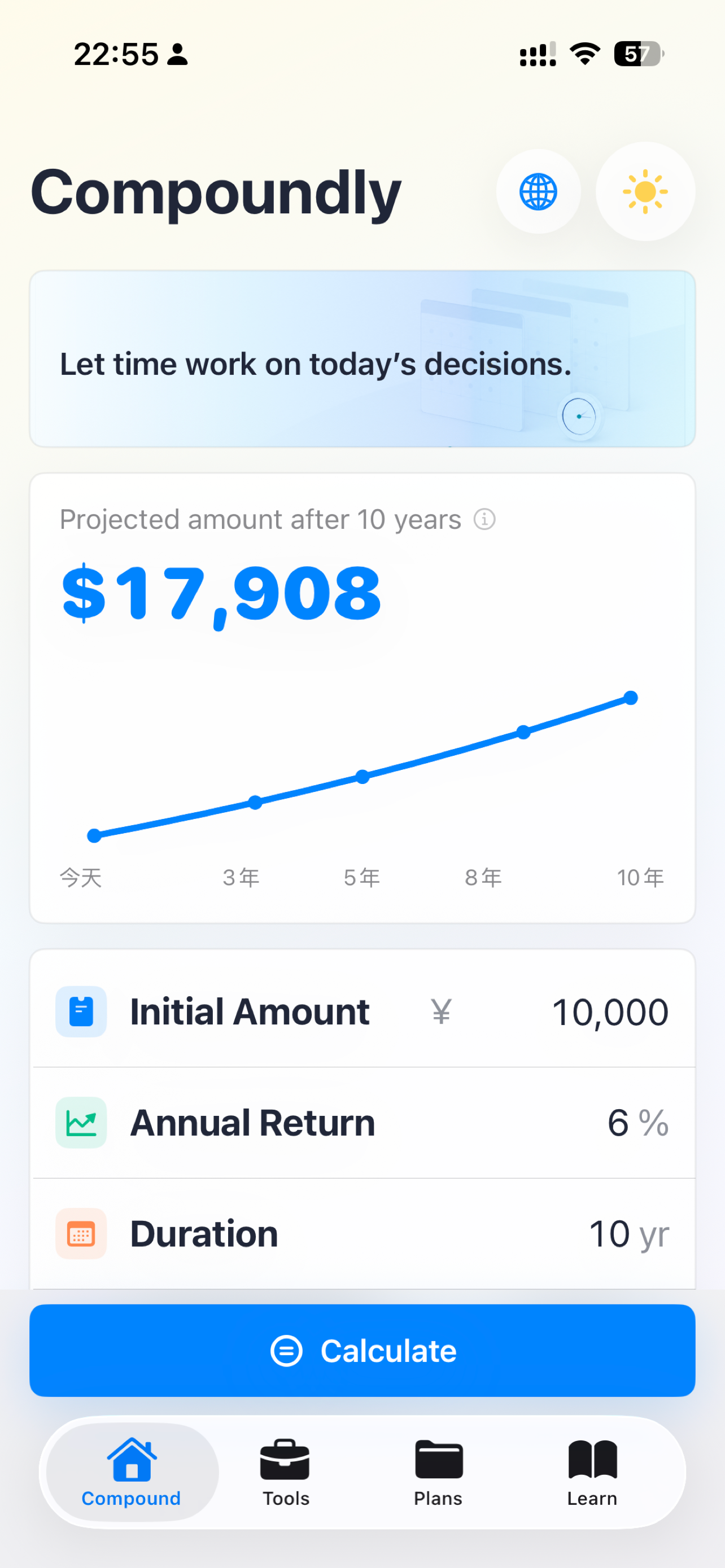Switch to the Learn book tab
Viewport: 725px width, 1568px height.
coord(592,1473)
